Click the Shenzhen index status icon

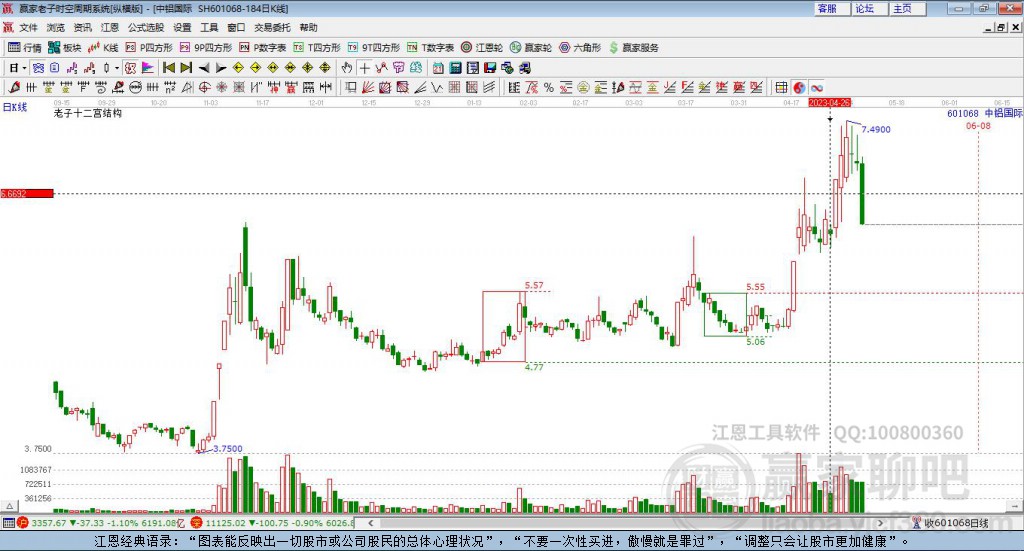click(x=197, y=523)
